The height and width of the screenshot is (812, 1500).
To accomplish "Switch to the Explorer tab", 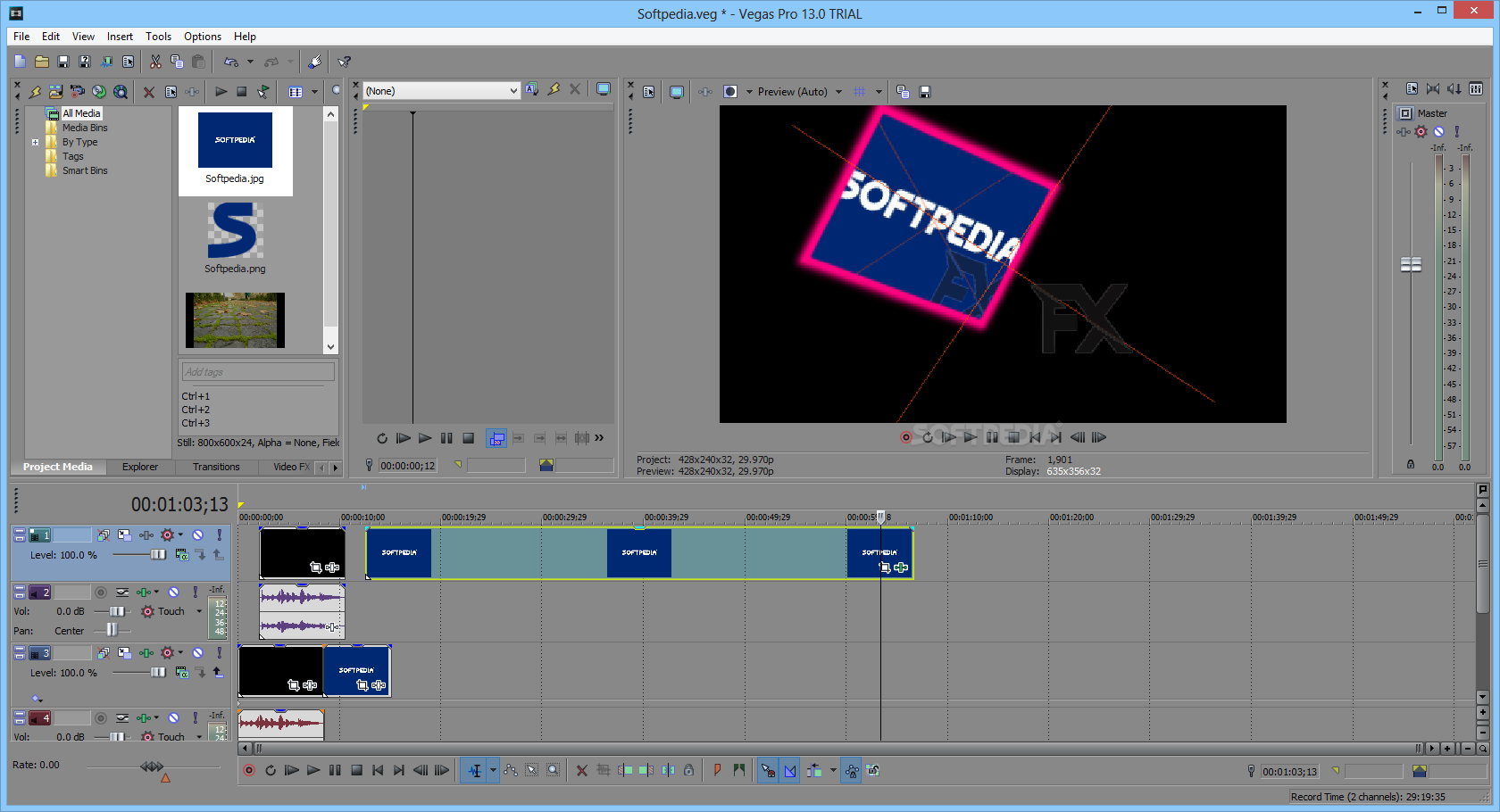I will click(x=140, y=467).
